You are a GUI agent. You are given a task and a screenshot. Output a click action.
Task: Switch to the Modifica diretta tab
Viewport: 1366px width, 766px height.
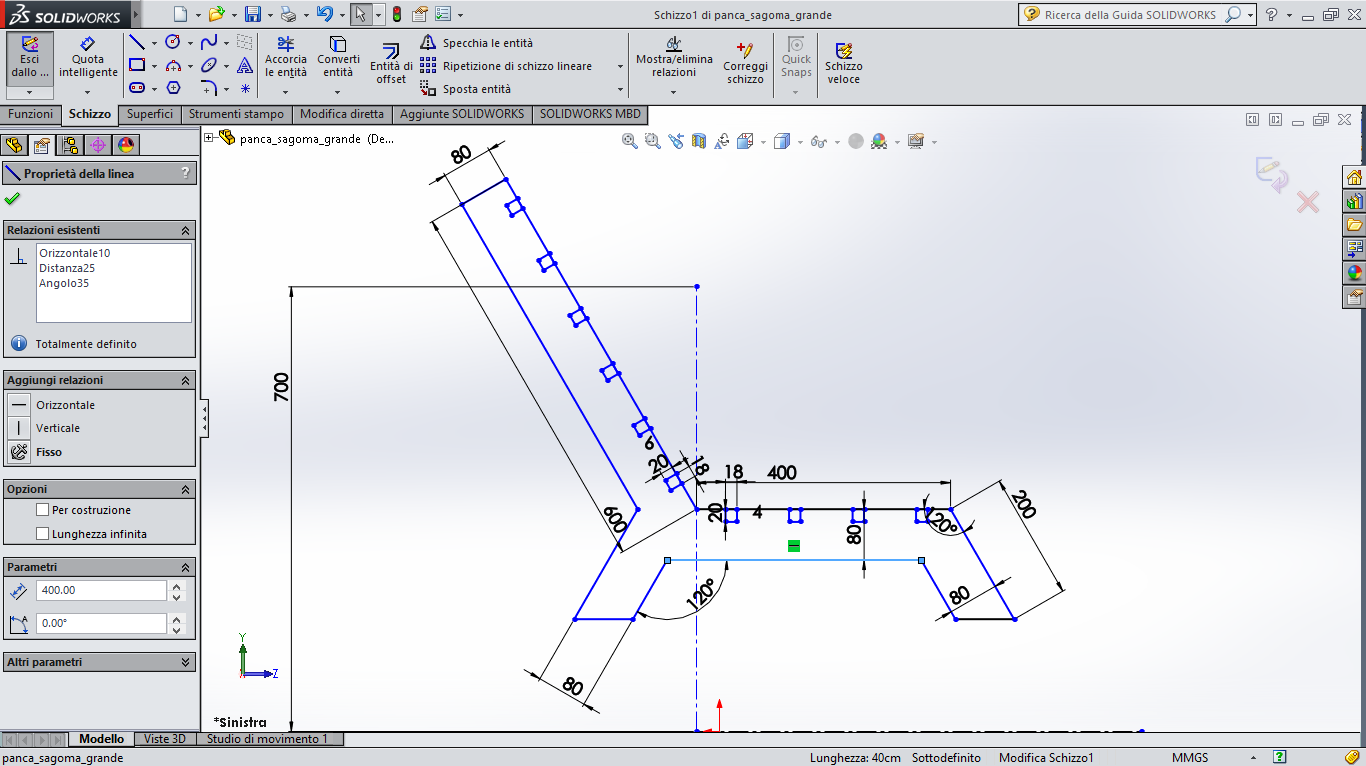pyautogui.click(x=342, y=114)
